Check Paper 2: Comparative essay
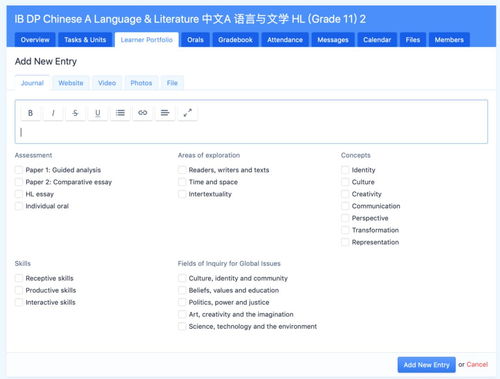The width and height of the screenshot is (500, 379). [x=19, y=182]
